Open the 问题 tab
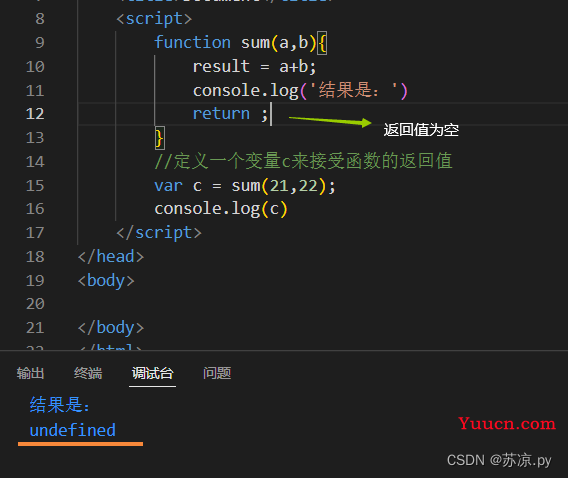The height and width of the screenshot is (478, 568). coord(217,373)
